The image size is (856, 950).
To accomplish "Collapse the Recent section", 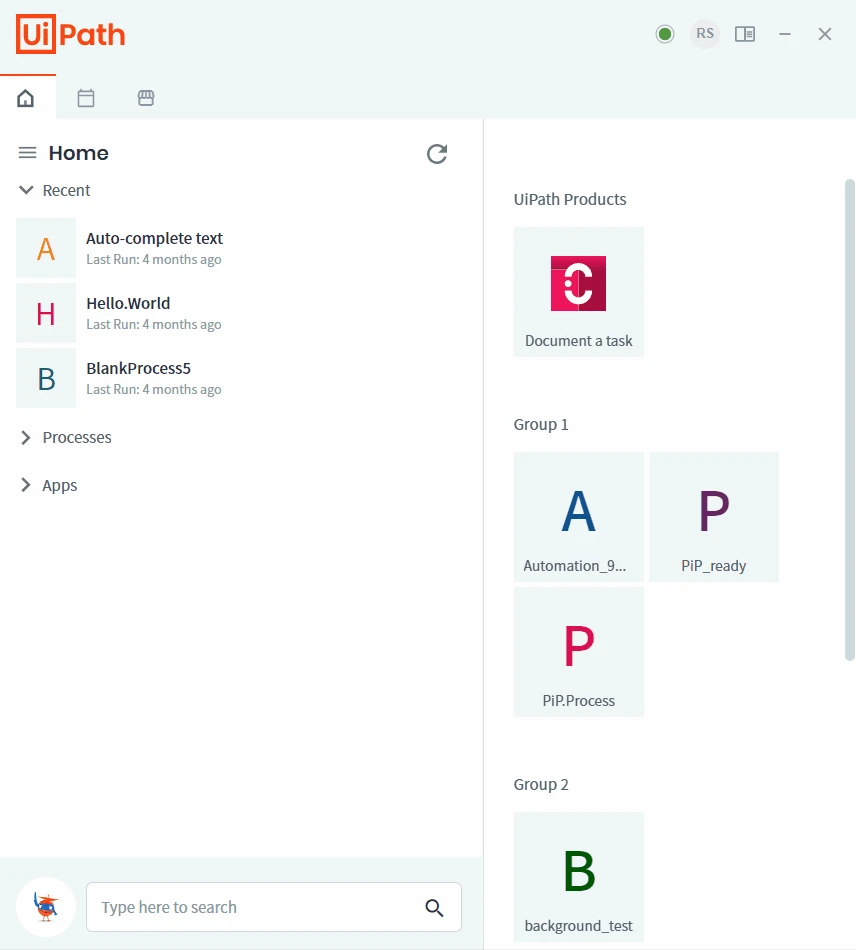I will tap(26, 190).
